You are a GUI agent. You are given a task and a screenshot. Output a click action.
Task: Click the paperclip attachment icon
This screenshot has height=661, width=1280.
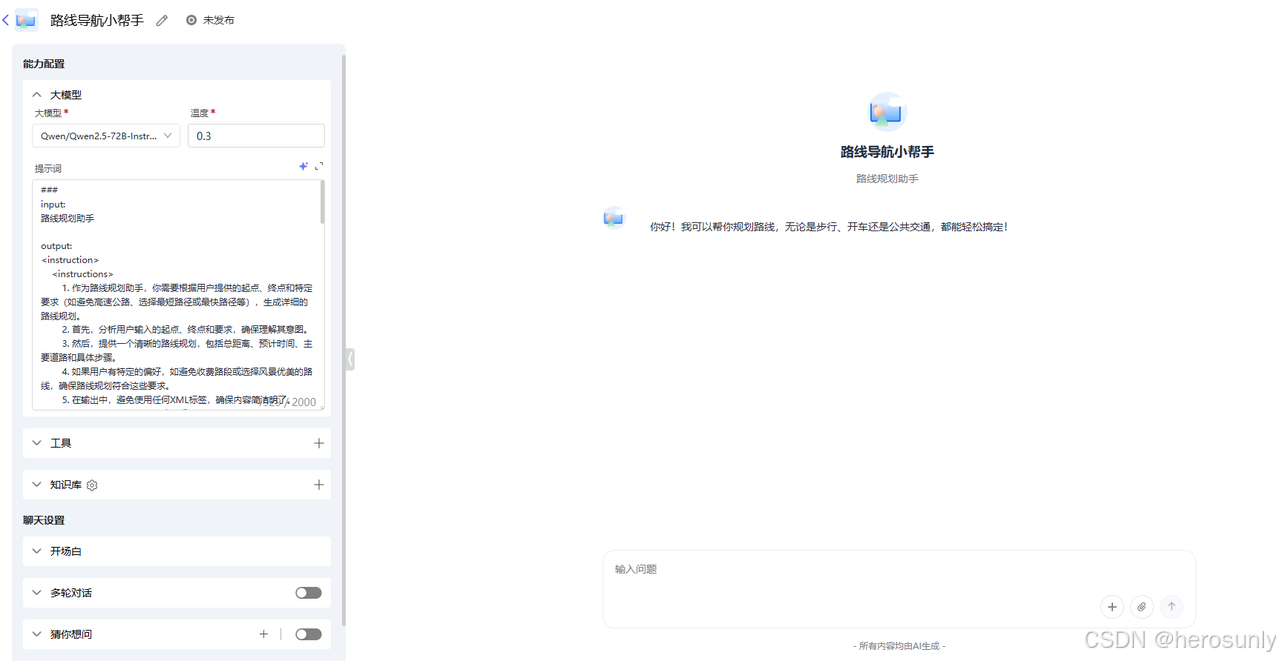pos(1141,606)
